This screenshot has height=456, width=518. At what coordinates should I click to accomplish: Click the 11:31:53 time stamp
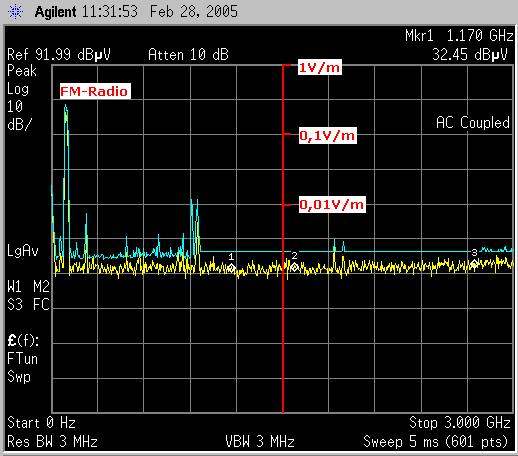(x=110, y=12)
